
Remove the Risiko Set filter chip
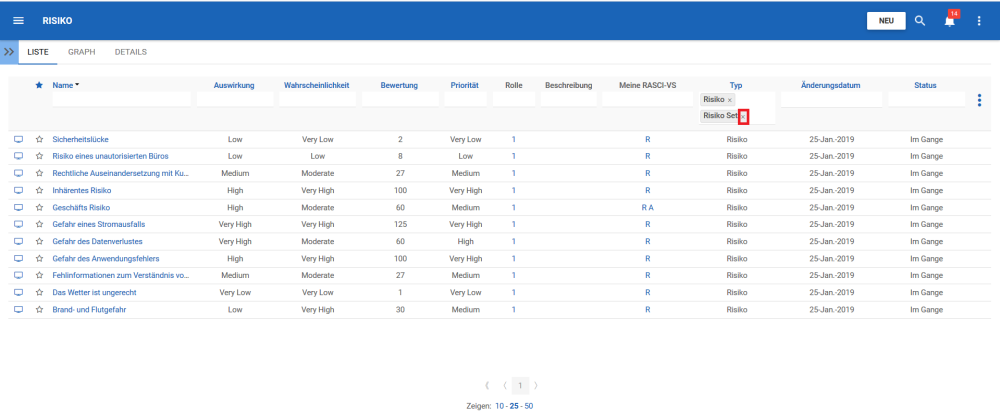click(743, 117)
